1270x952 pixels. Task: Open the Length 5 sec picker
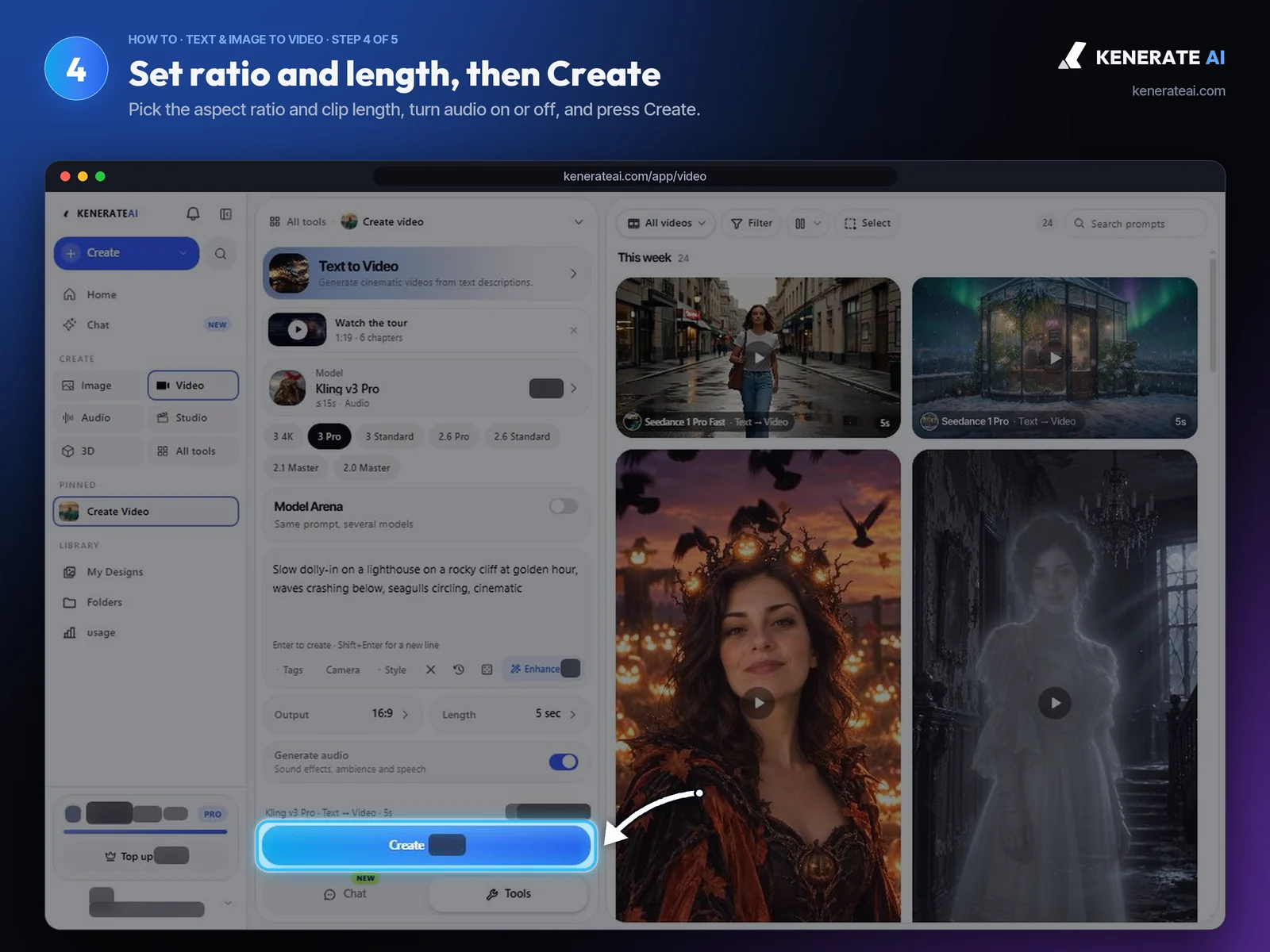[510, 714]
